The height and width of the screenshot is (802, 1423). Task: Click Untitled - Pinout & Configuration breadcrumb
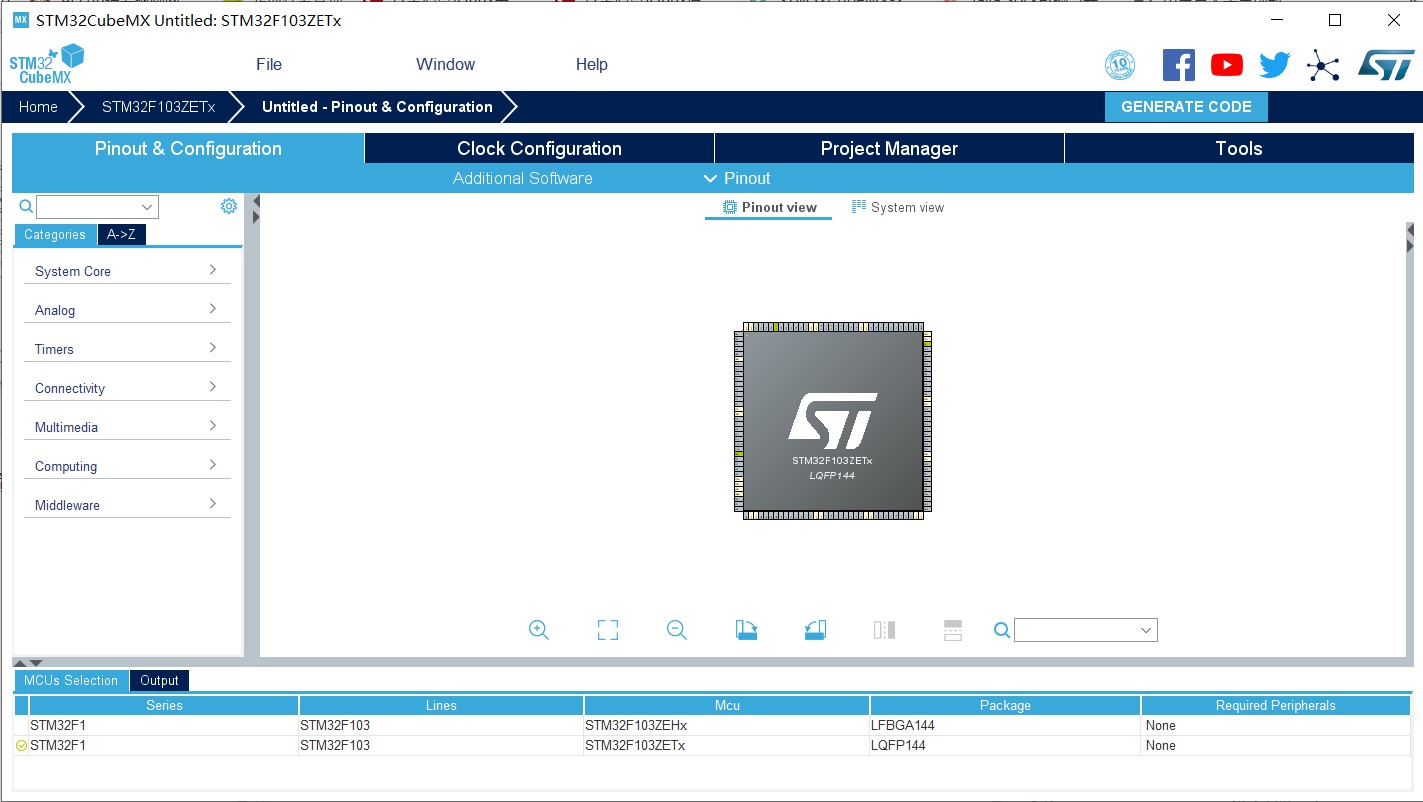(x=377, y=107)
